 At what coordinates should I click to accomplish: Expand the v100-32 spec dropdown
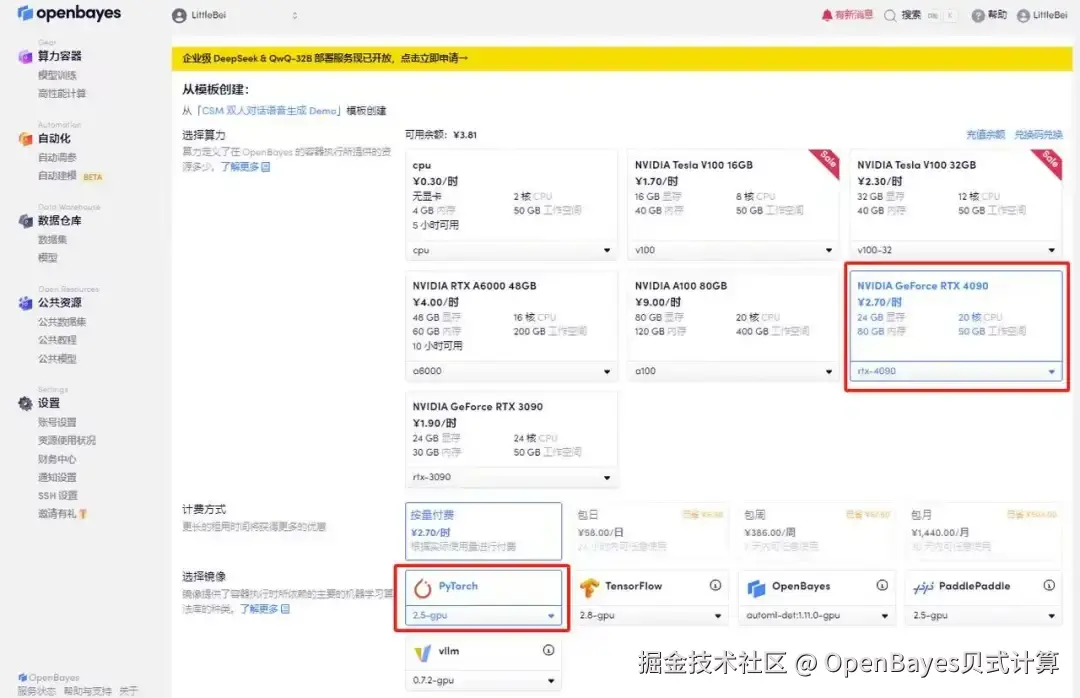coord(955,251)
